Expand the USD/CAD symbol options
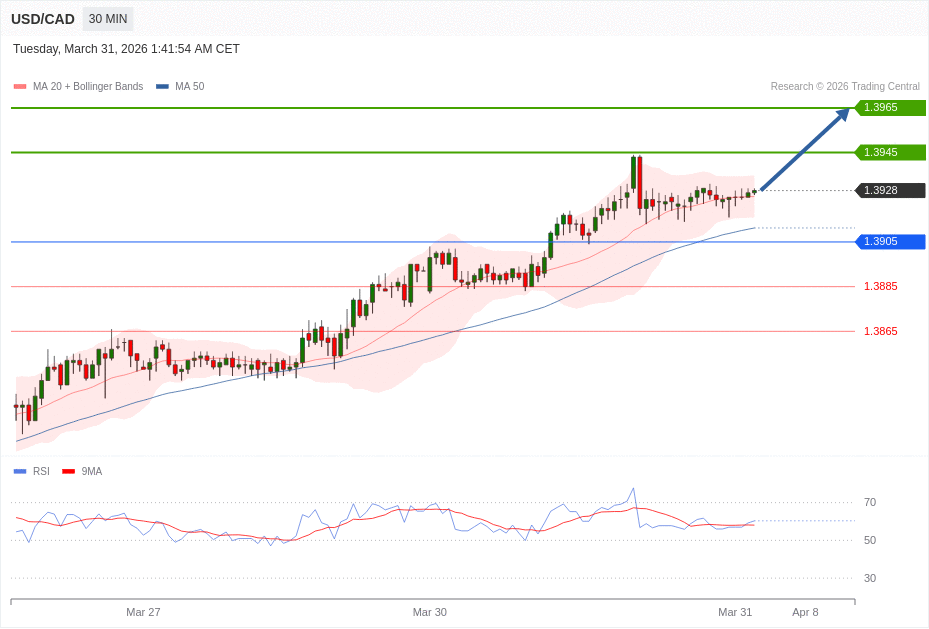The width and height of the screenshot is (929, 629). coord(42,19)
